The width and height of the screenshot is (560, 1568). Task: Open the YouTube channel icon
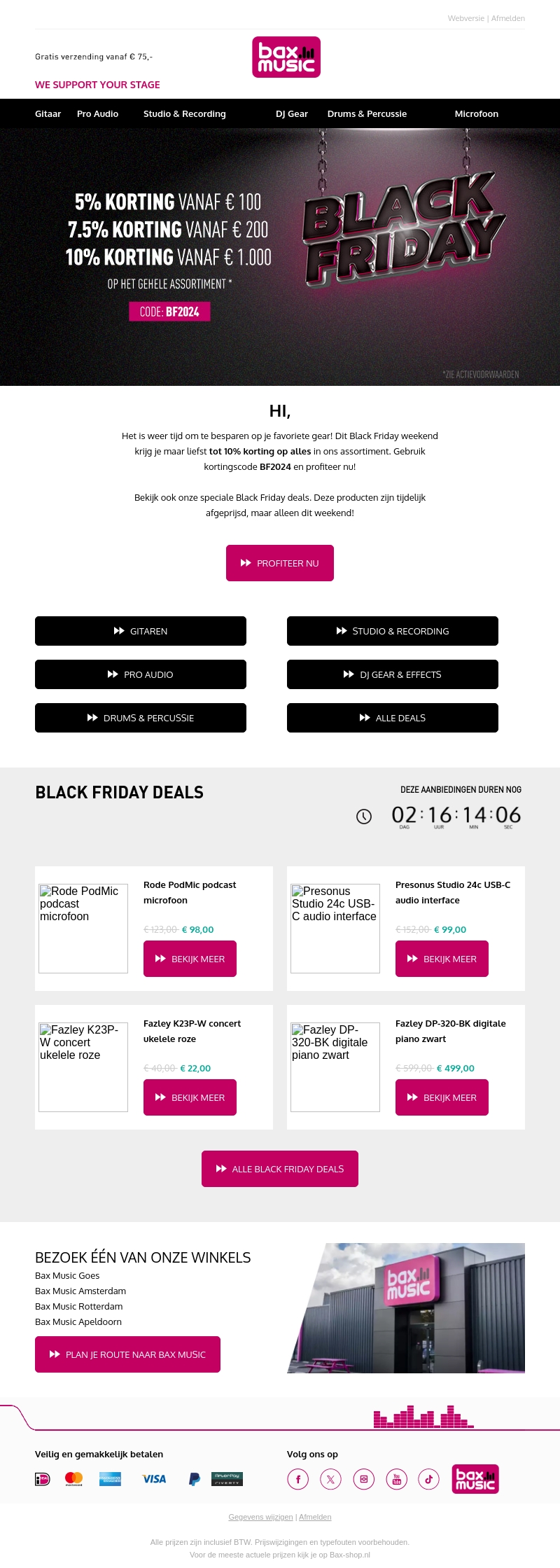[396, 1479]
